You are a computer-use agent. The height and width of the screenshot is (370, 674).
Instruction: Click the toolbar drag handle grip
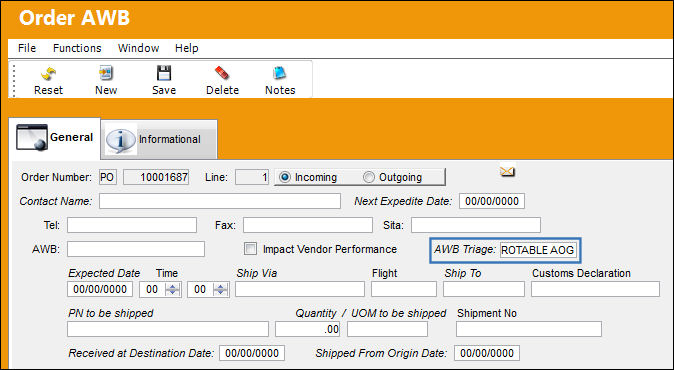point(15,80)
